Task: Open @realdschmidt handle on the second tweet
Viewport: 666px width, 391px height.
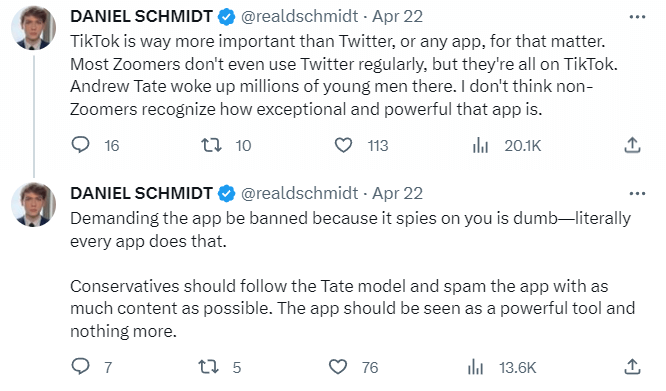Action: pyautogui.click(x=299, y=194)
